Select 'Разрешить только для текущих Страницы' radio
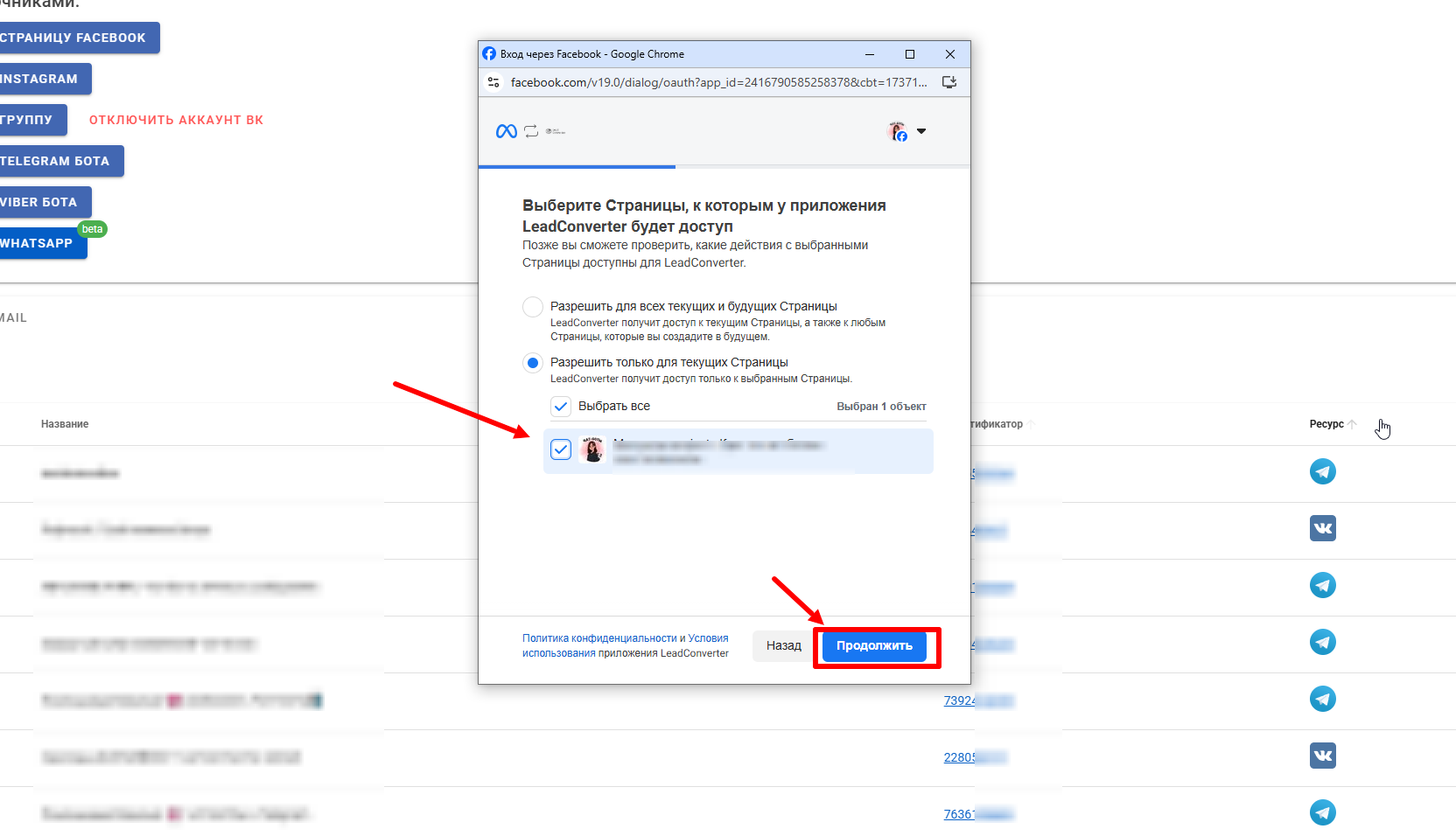This screenshot has height=836, width=1456. (x=533, y=363)
